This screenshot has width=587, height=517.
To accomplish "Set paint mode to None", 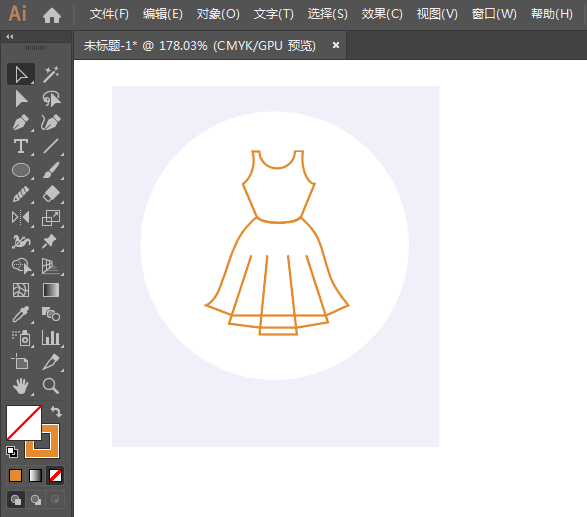I will tap(55, 475).
